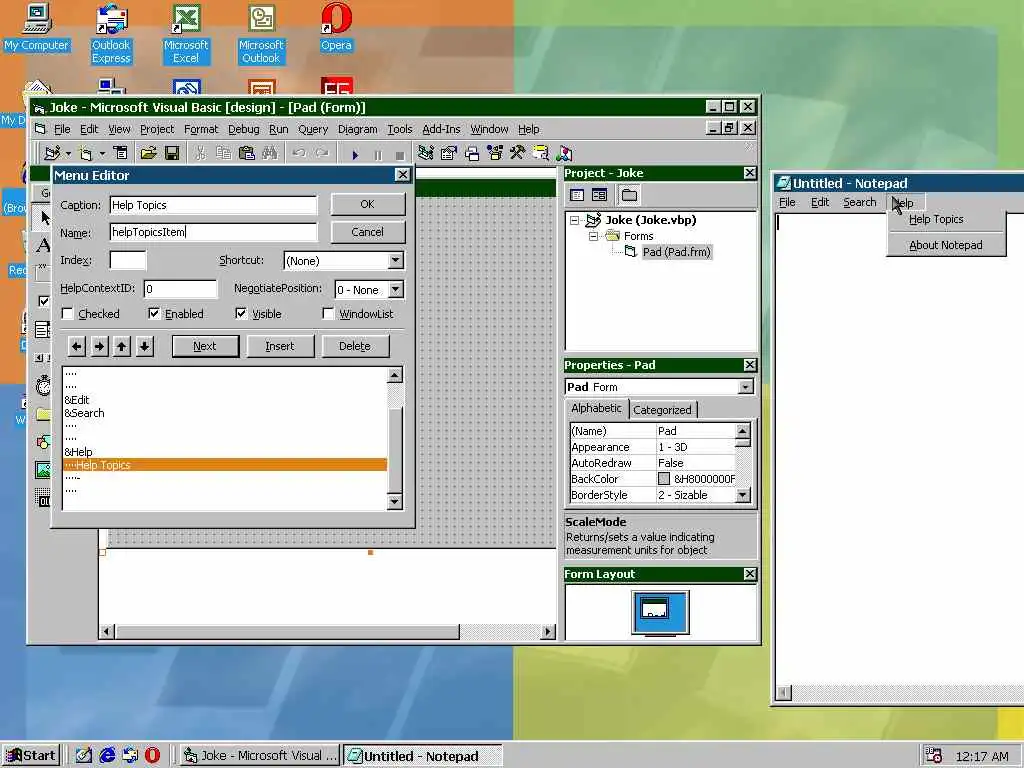Toggle the Checked checkbox in Menu Editor
Screen dimensions: 1024x768
coord(67,314)
